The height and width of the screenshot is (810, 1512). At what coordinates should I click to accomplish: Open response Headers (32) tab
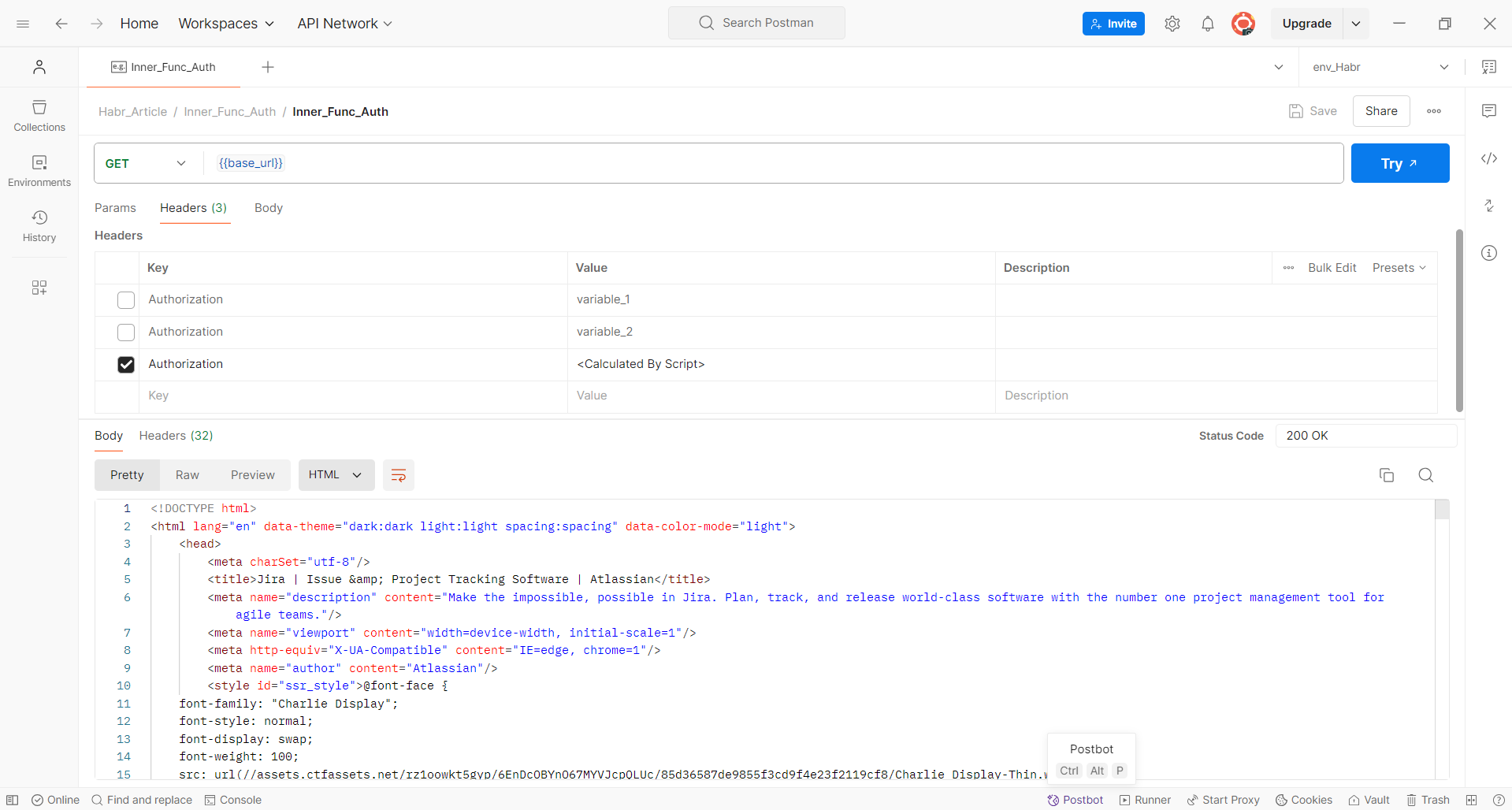tap(176, 436)
